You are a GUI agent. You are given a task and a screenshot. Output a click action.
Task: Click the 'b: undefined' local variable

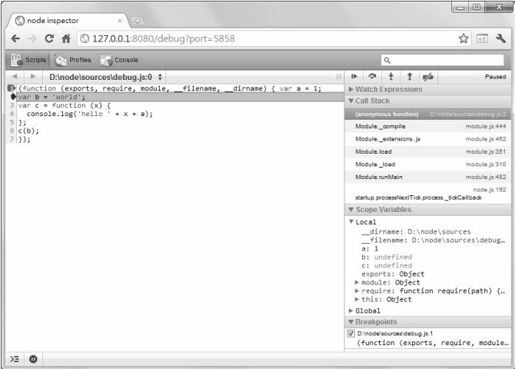[x=387, y=257]
